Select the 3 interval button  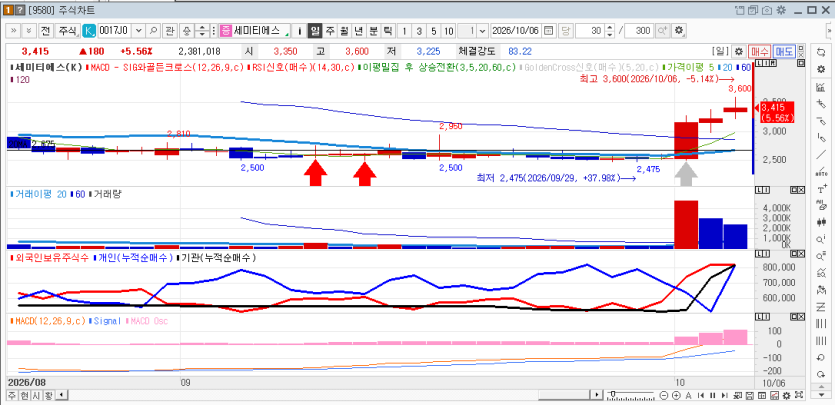pos(419,31)
